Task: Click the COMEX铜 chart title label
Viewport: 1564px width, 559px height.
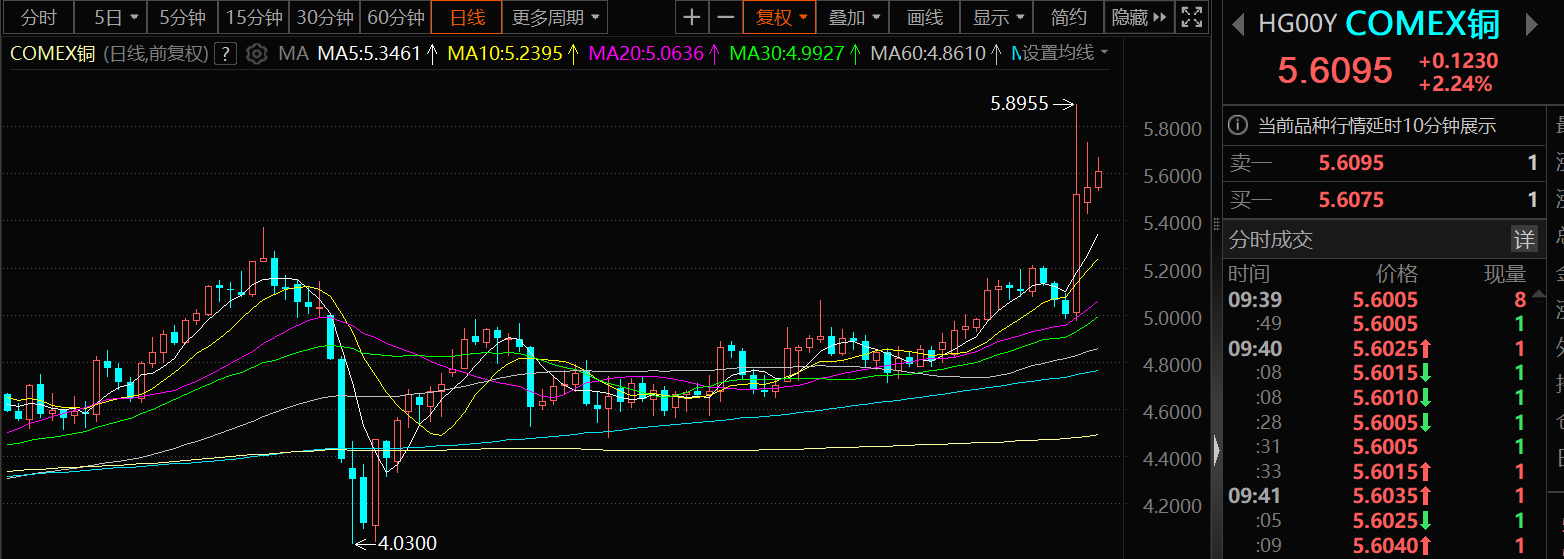Action: tap(52, 54)
